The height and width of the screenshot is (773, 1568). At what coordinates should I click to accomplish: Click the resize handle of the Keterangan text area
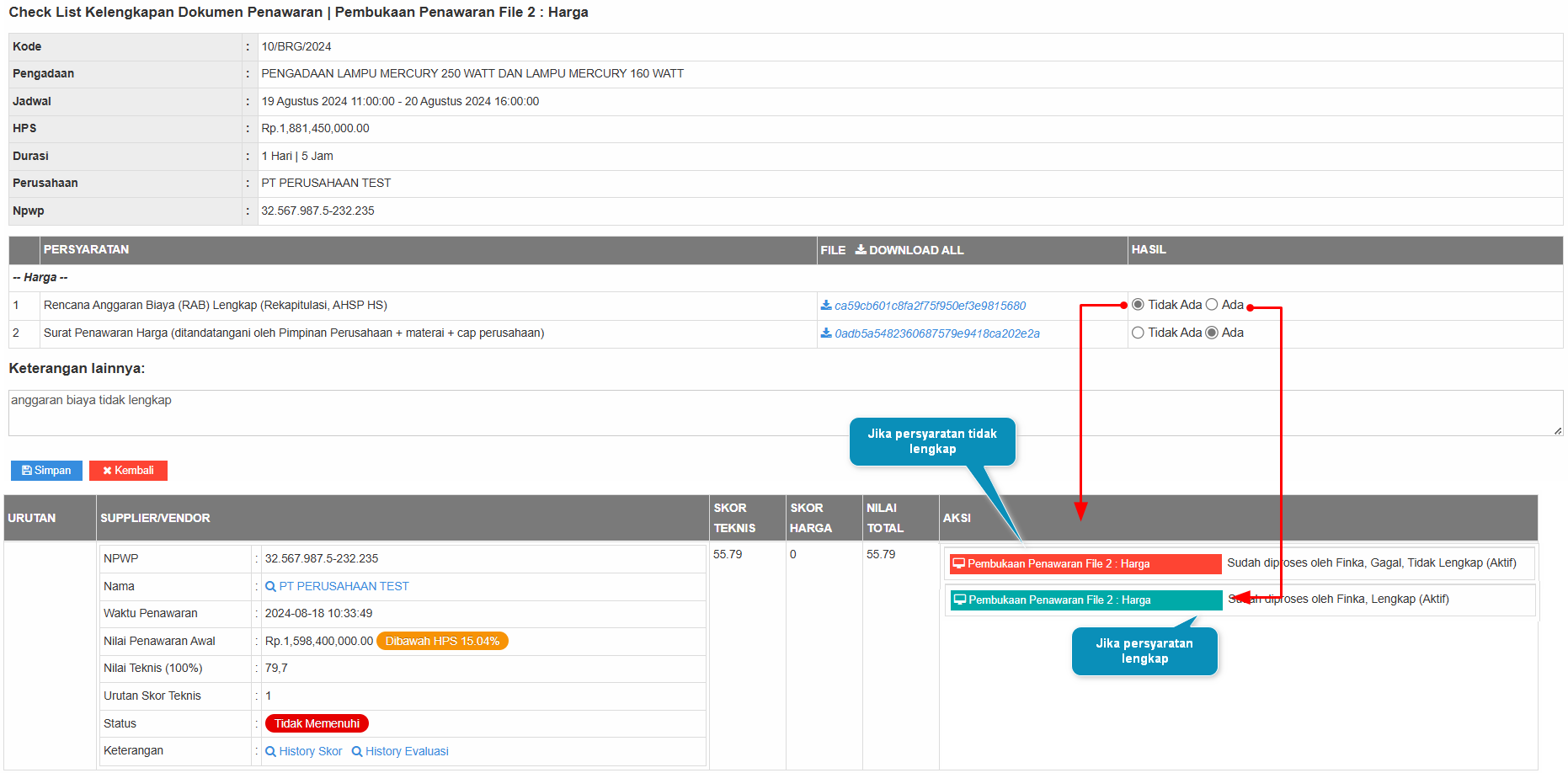coord(1557,430)
